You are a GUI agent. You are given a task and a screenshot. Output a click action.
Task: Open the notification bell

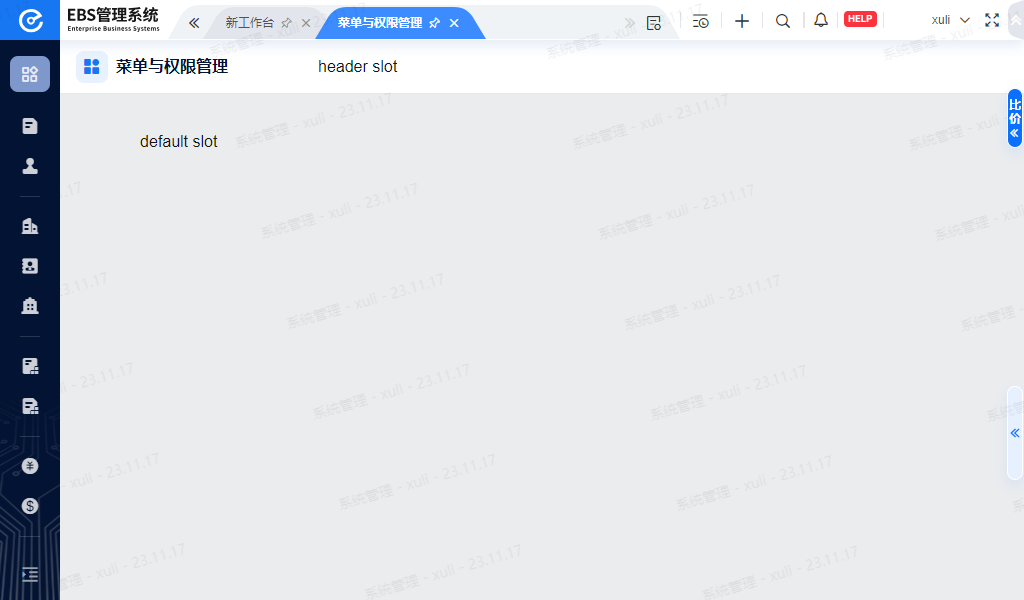821,20
